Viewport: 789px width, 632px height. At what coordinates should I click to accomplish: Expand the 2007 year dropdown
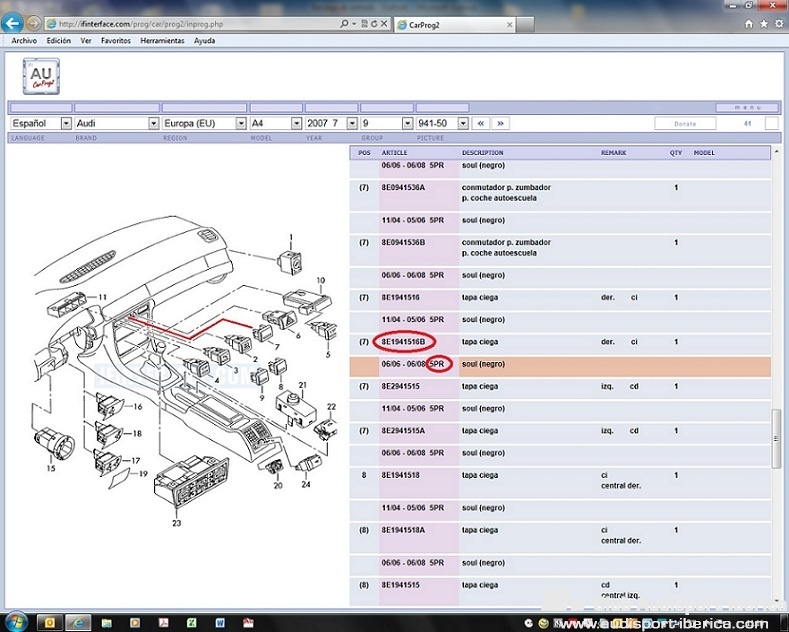(352, 123)
